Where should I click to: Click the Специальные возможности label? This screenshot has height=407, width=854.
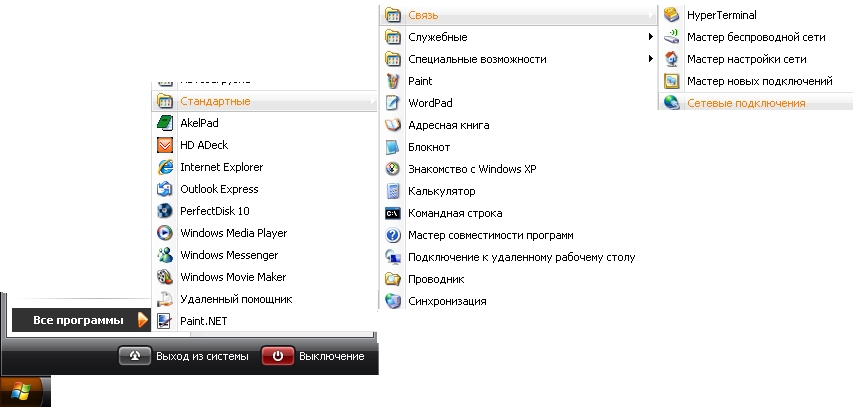click(477, 59)
